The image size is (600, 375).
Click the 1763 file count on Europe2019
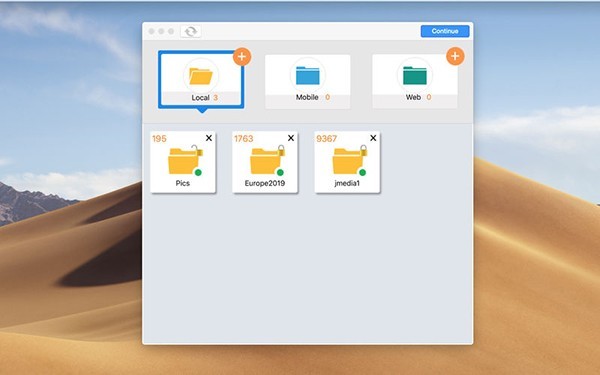[244, 139]
